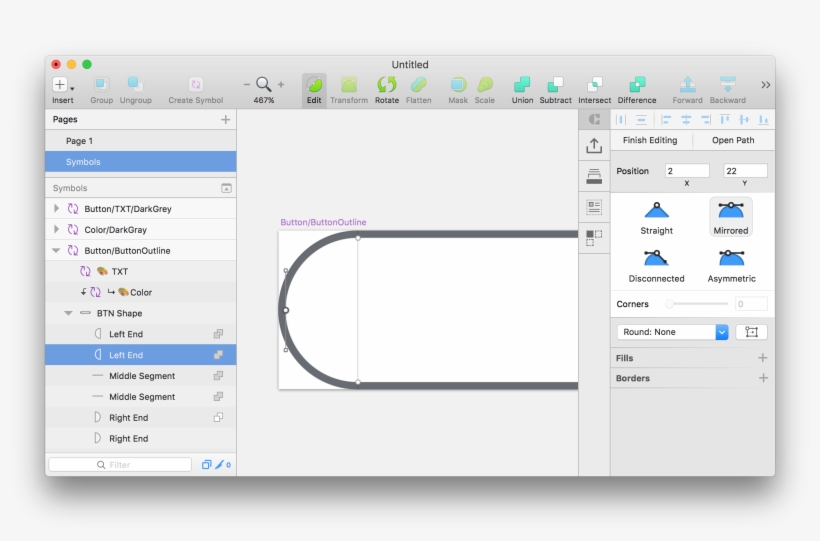Click the Create Symbol icon

(x=196, y=85)
